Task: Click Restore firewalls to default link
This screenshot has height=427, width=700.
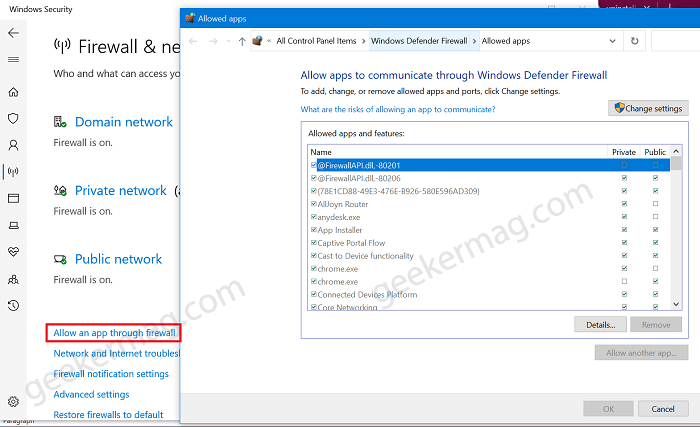Action: tap(108, 415)
